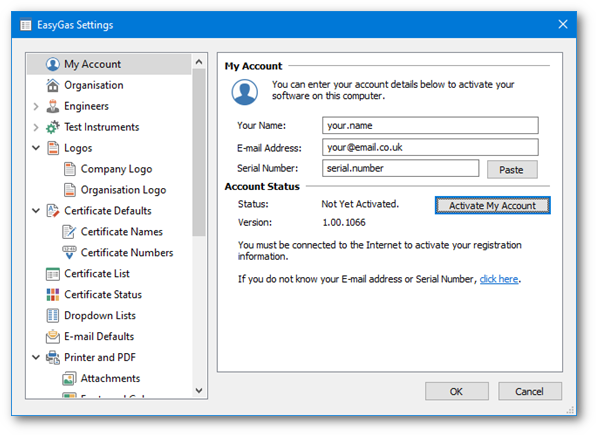Screen dimensions: 596x435
Task: Follow the 'click here' link
Action: tap(499, 279)
